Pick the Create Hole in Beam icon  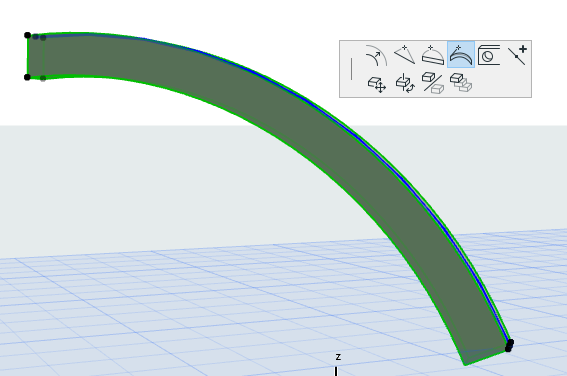[x=489, y=55]
